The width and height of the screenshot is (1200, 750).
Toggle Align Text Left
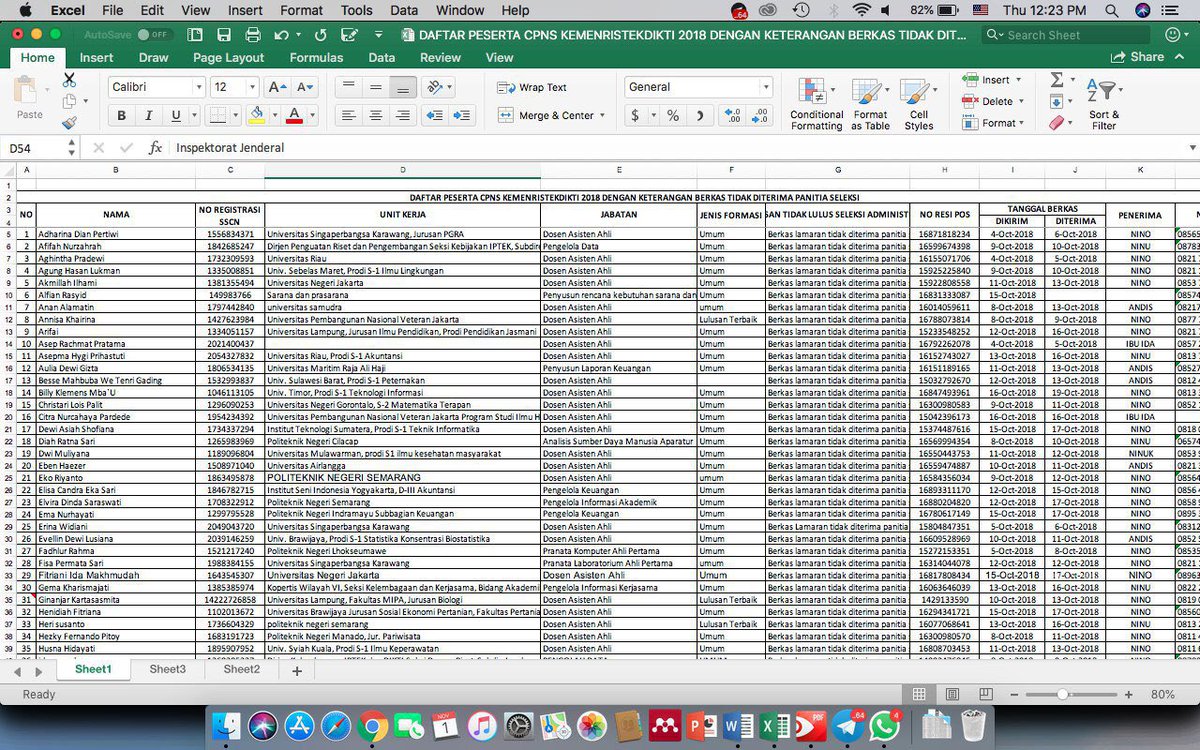point(348,115)
